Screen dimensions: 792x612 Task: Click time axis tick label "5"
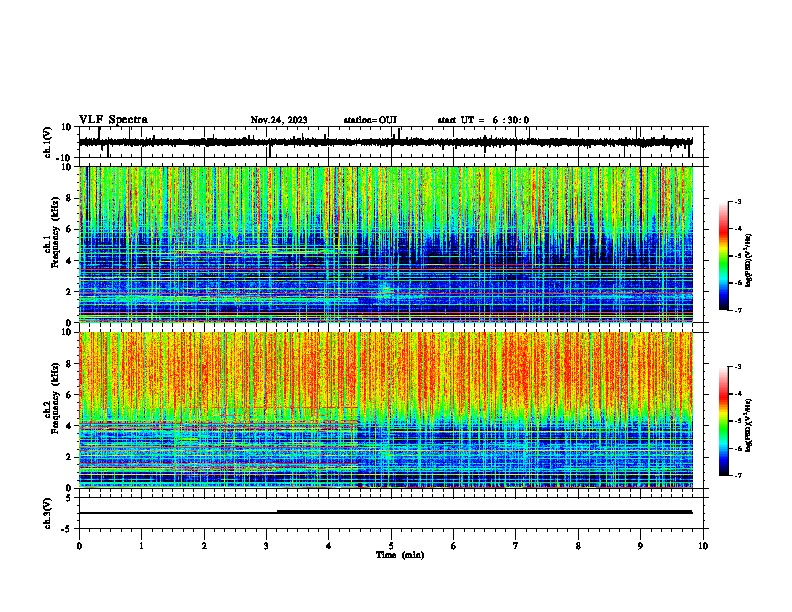click(x=391, y=546)
